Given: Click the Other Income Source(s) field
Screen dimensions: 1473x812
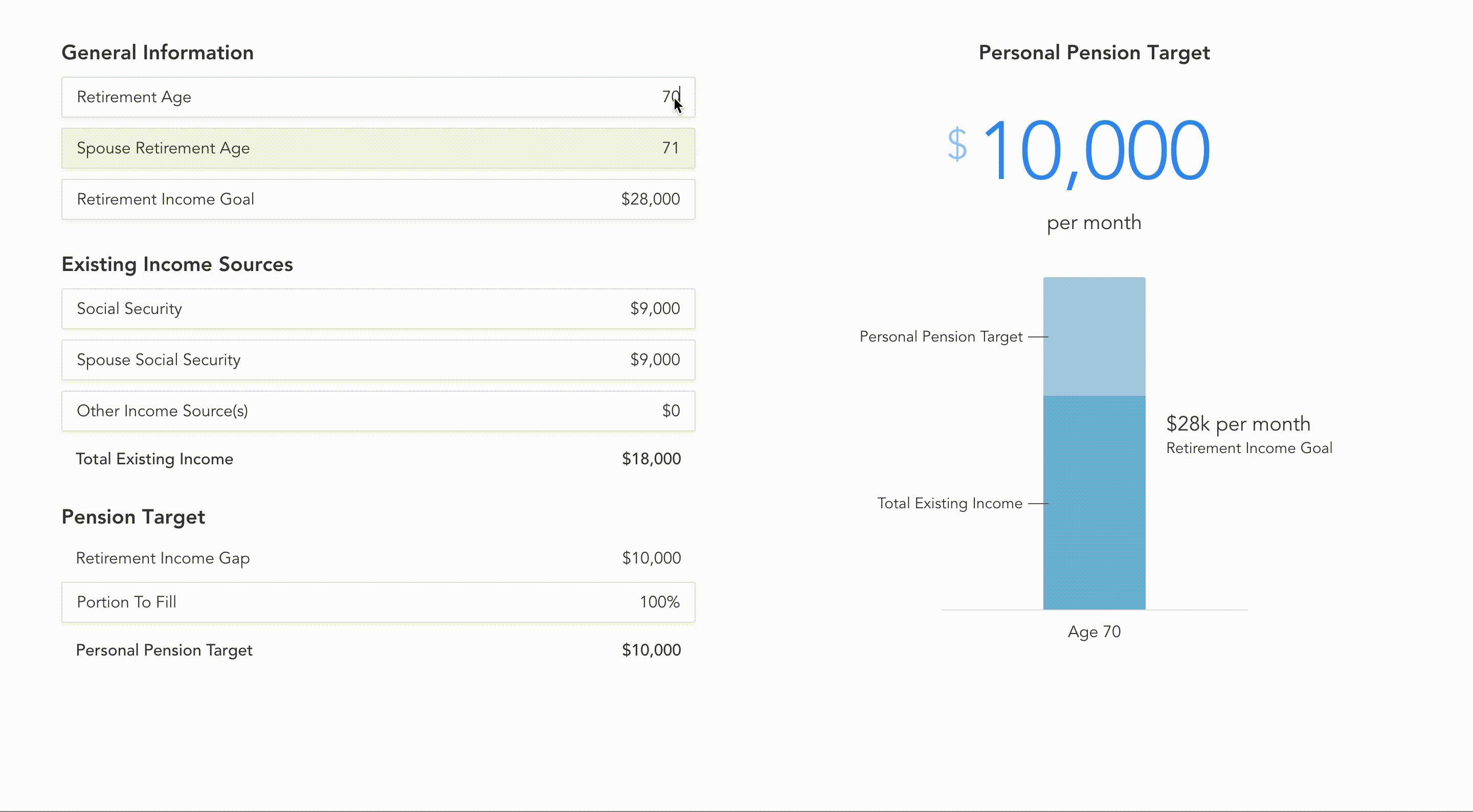Looking at the screenshot, I should pyautogui.click(x=378, y=411).
